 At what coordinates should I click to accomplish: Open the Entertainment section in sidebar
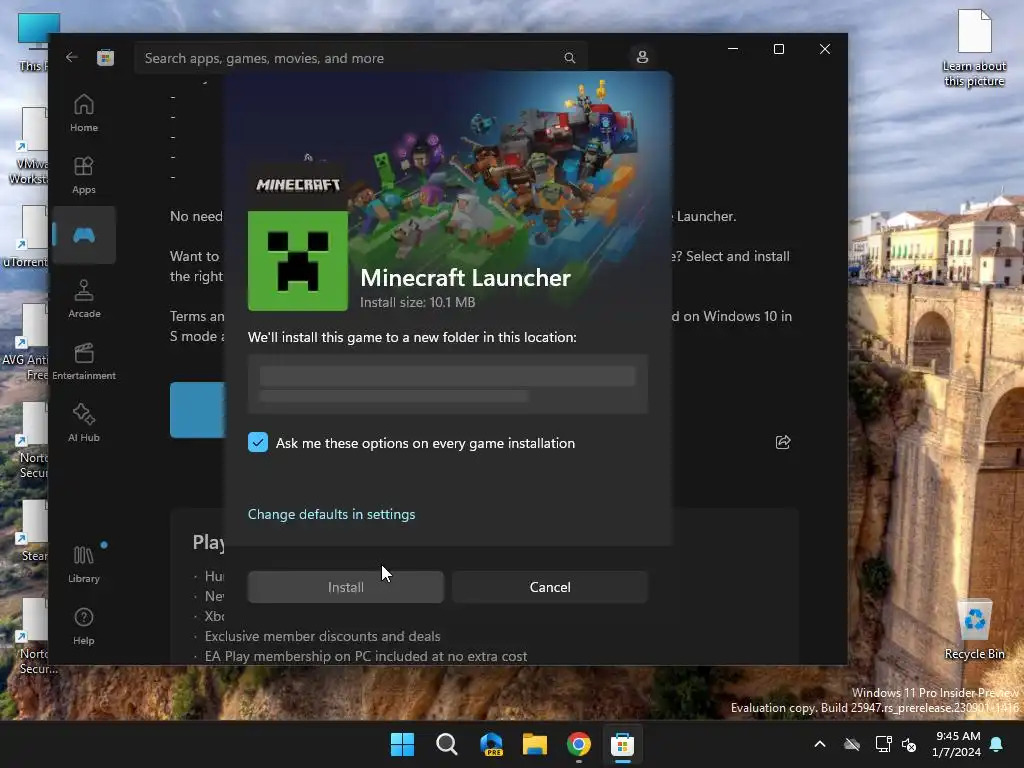click(84, 361)
